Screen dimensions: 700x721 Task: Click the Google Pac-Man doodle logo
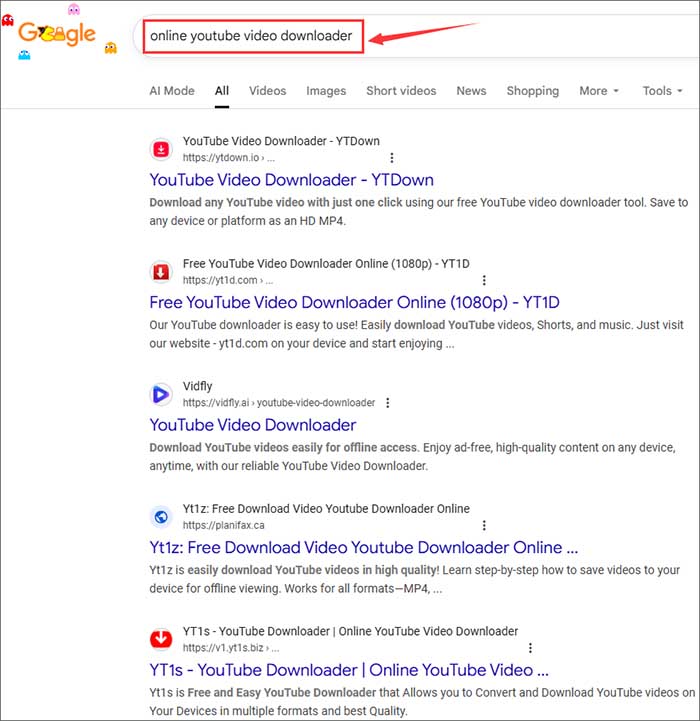57,34
